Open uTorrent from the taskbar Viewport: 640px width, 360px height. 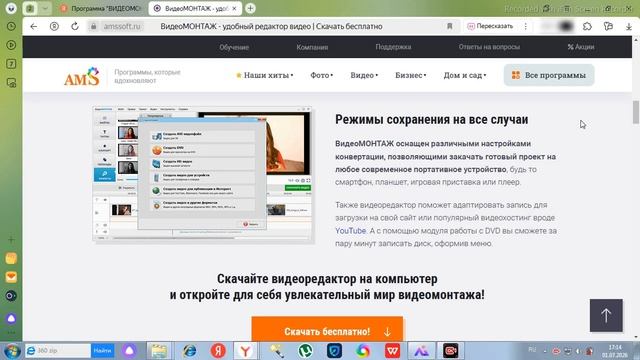pos(305,351)
